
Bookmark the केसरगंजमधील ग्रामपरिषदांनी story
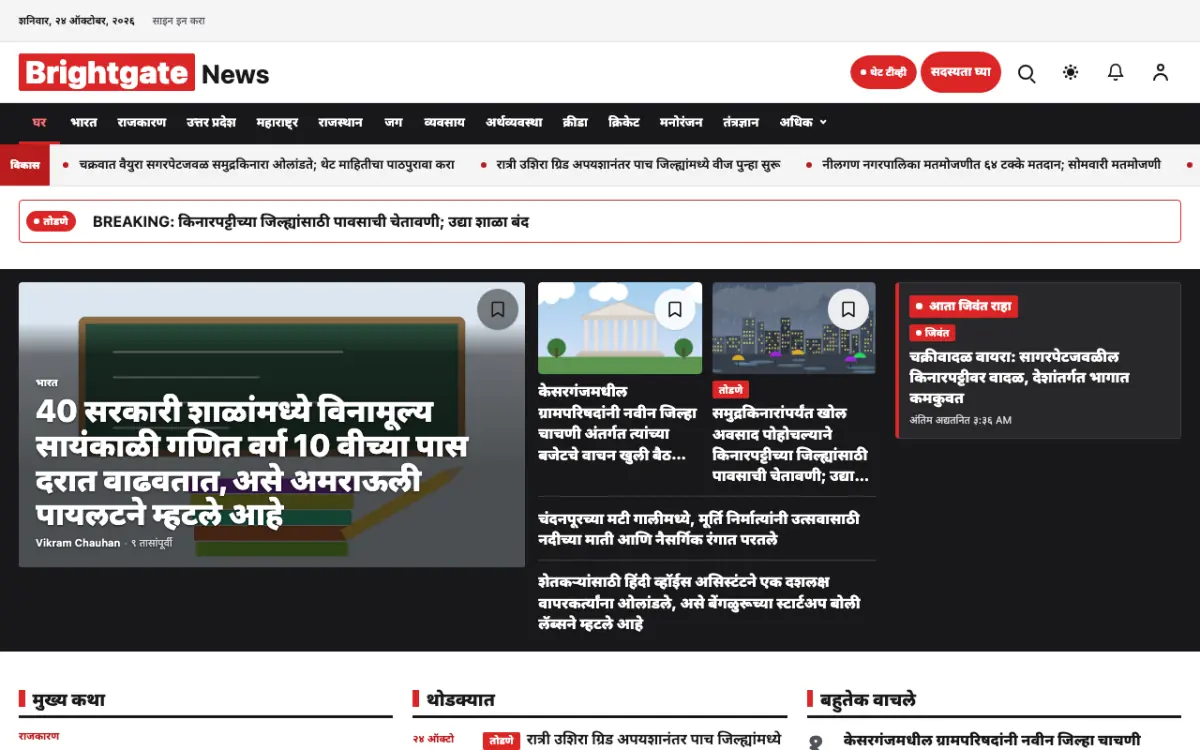click(x=675, y=309)
